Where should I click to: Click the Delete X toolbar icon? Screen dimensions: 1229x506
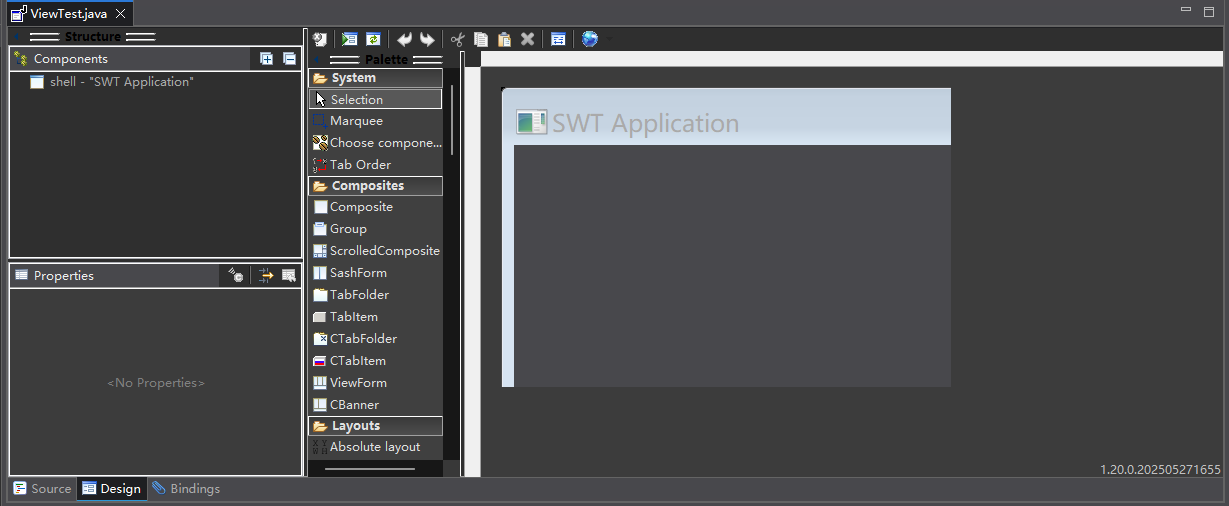[x=527, y=39]
